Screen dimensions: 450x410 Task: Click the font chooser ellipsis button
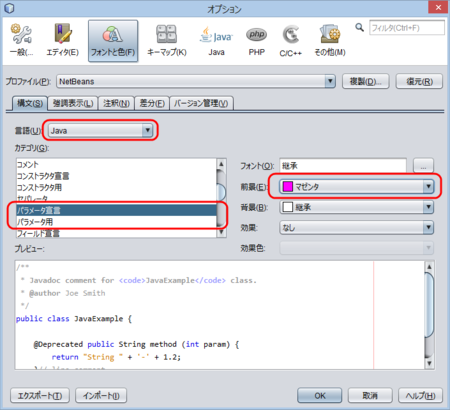[423, 166]
